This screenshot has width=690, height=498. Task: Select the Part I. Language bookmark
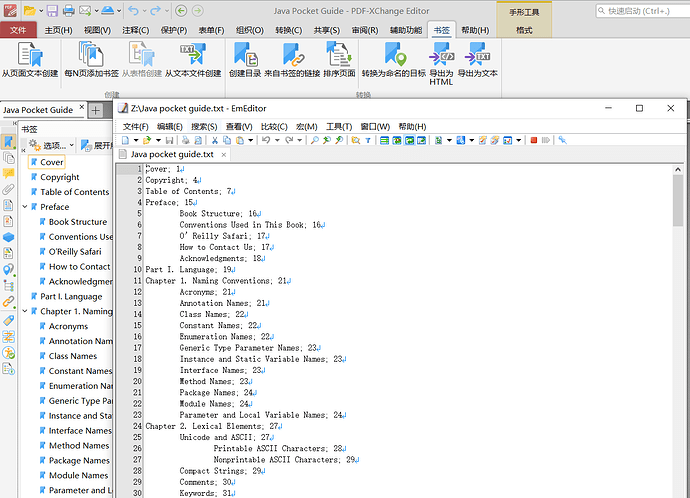click(x=66, y=297)
